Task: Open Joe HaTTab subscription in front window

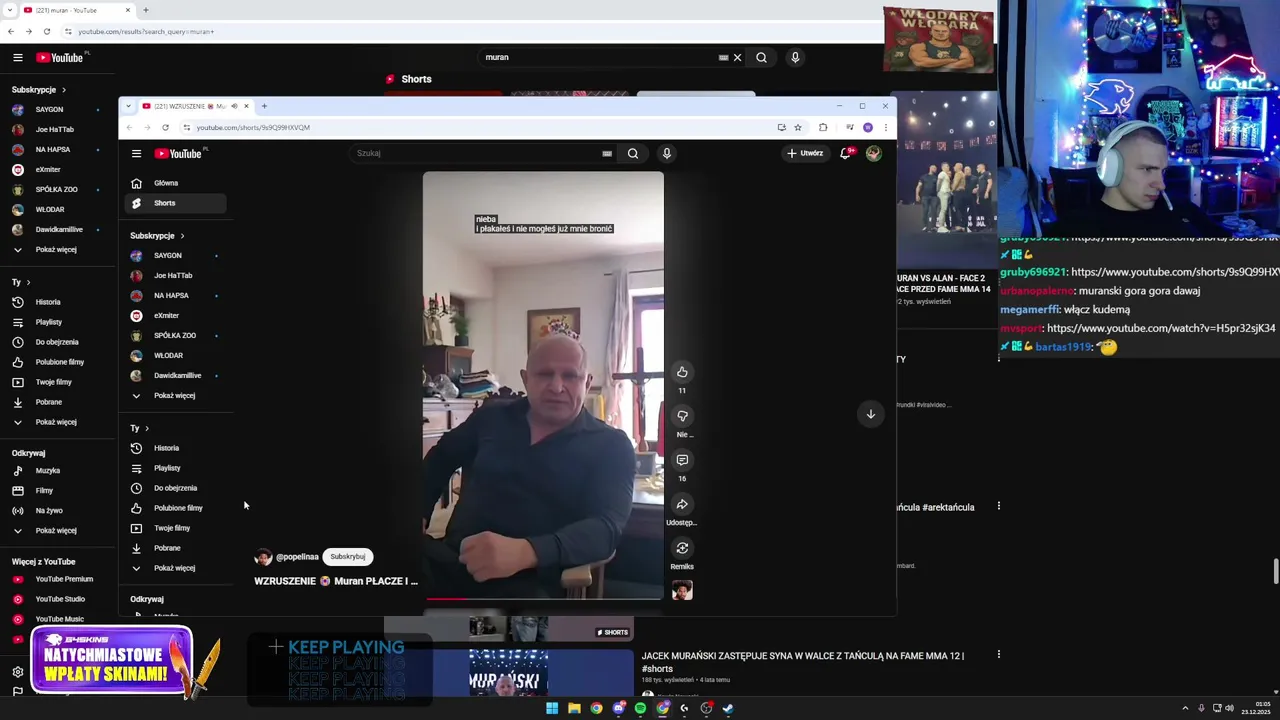Action: [x=175, y=275]
